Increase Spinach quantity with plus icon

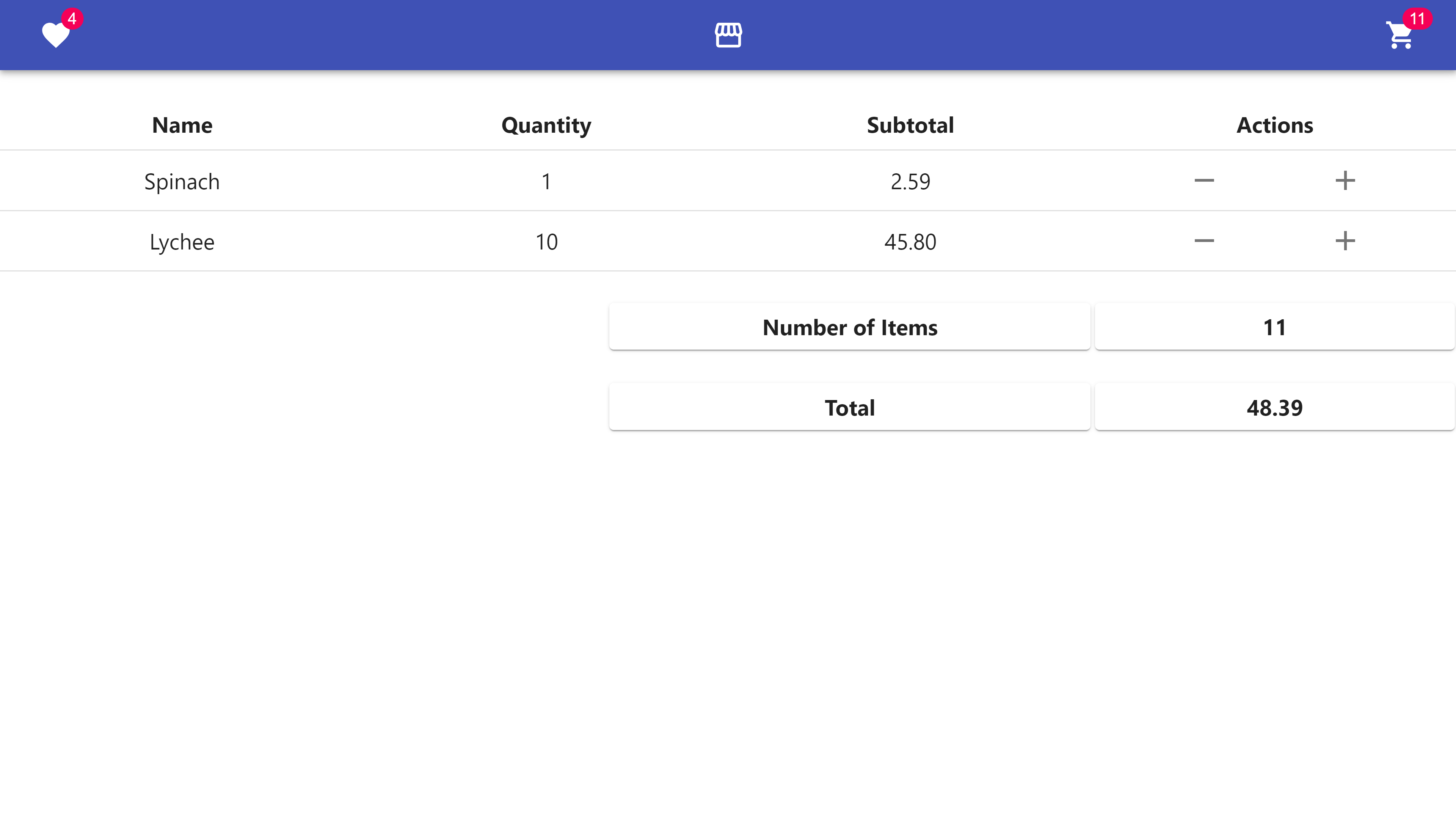1345,181
